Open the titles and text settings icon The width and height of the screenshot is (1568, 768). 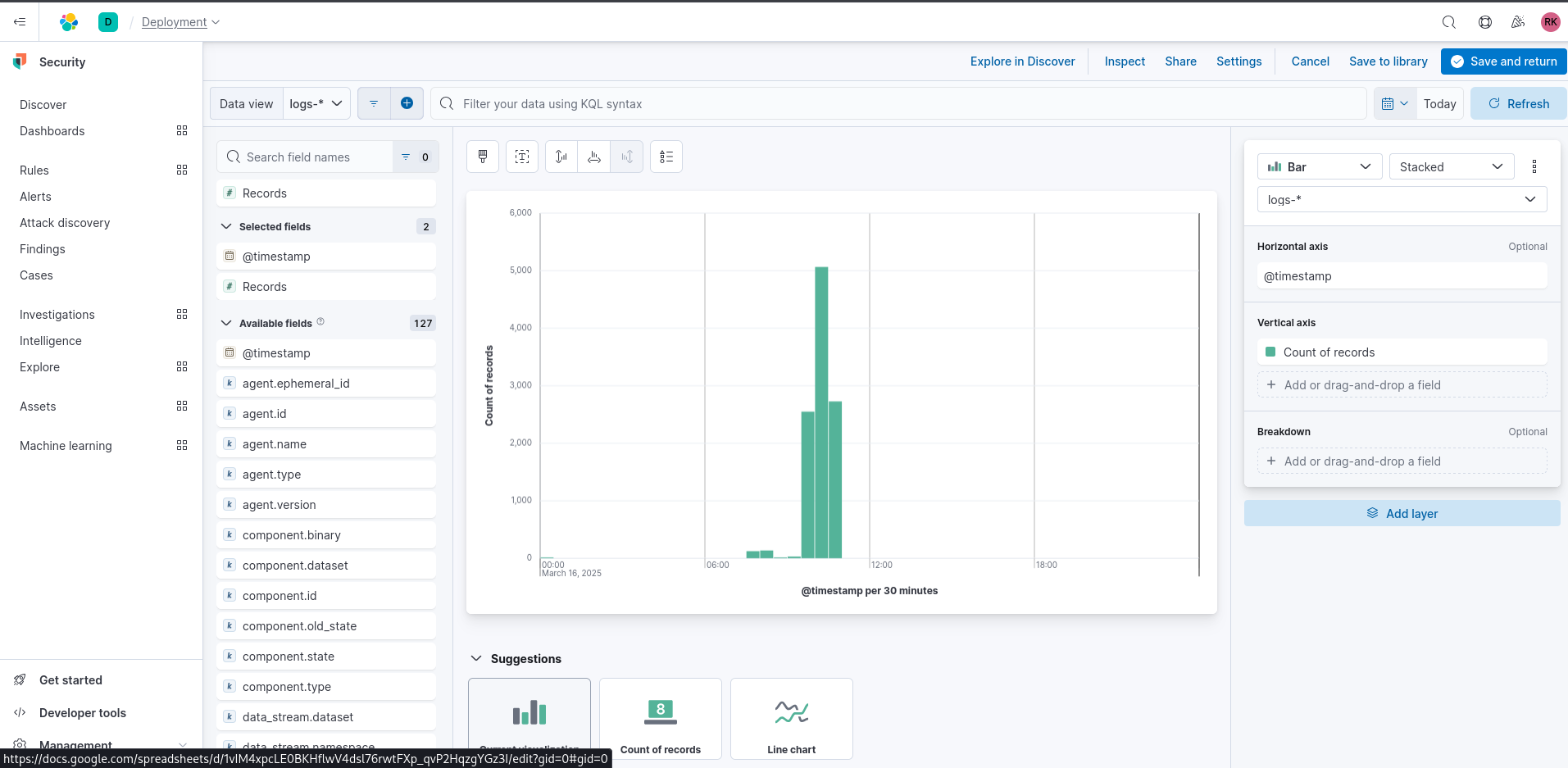[x=522, y=157]
